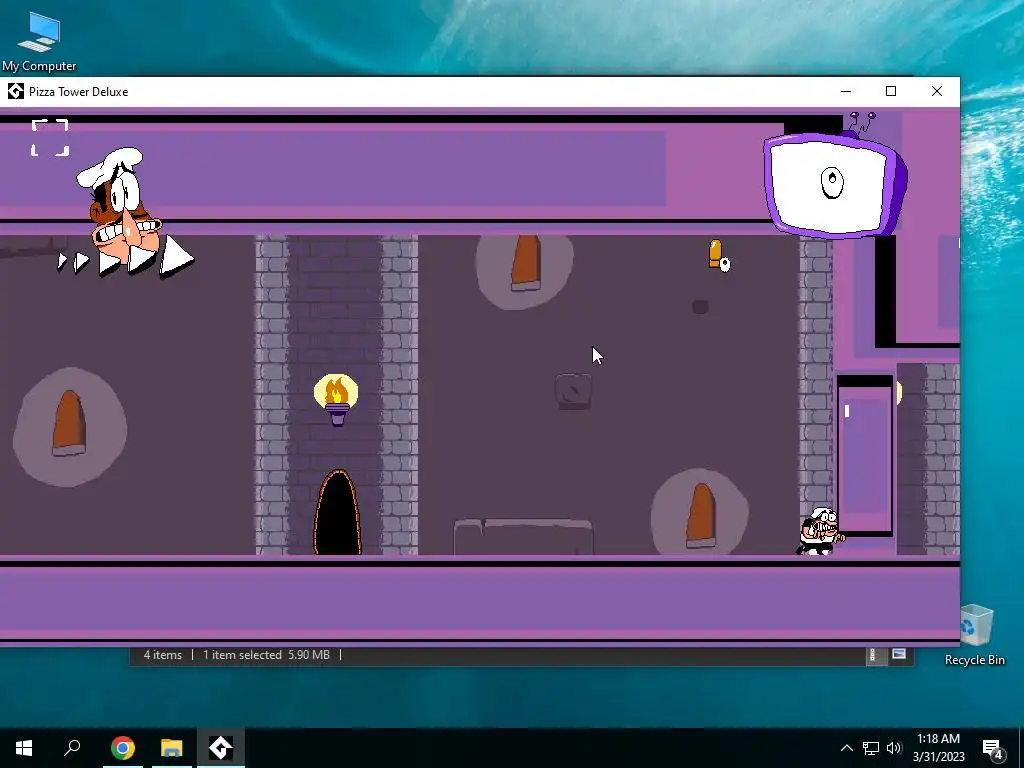Viewport: 1024px width, 768px height.
Task: Click the small Peppino character near door
Action: 820,531
